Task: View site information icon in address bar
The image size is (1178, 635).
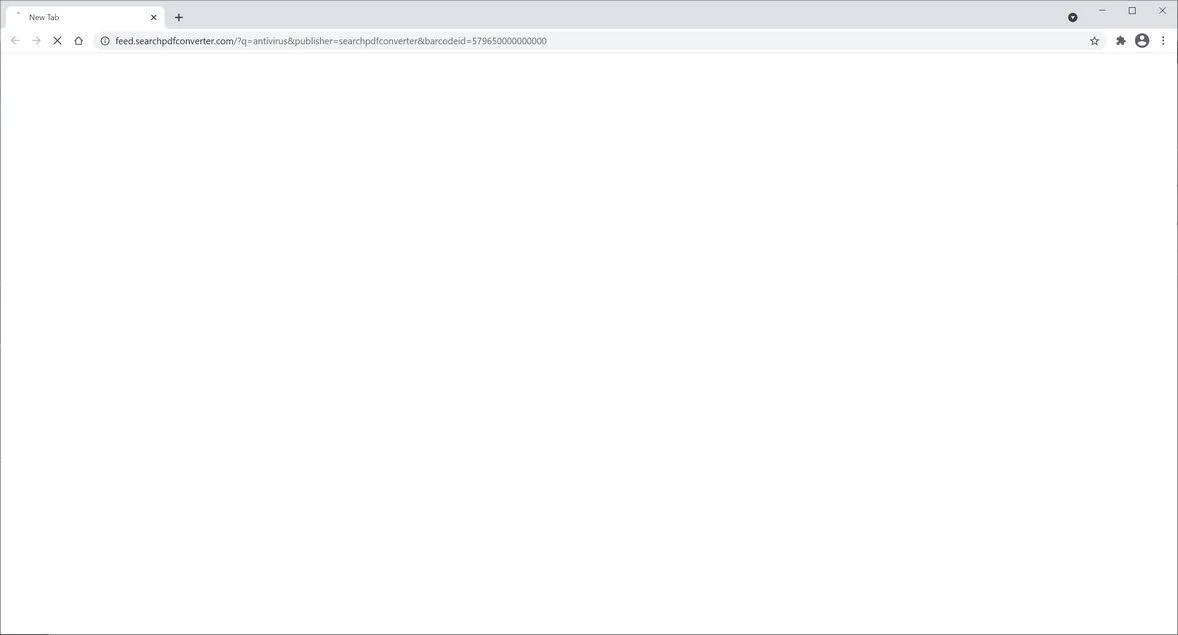Action: [105, 41]
